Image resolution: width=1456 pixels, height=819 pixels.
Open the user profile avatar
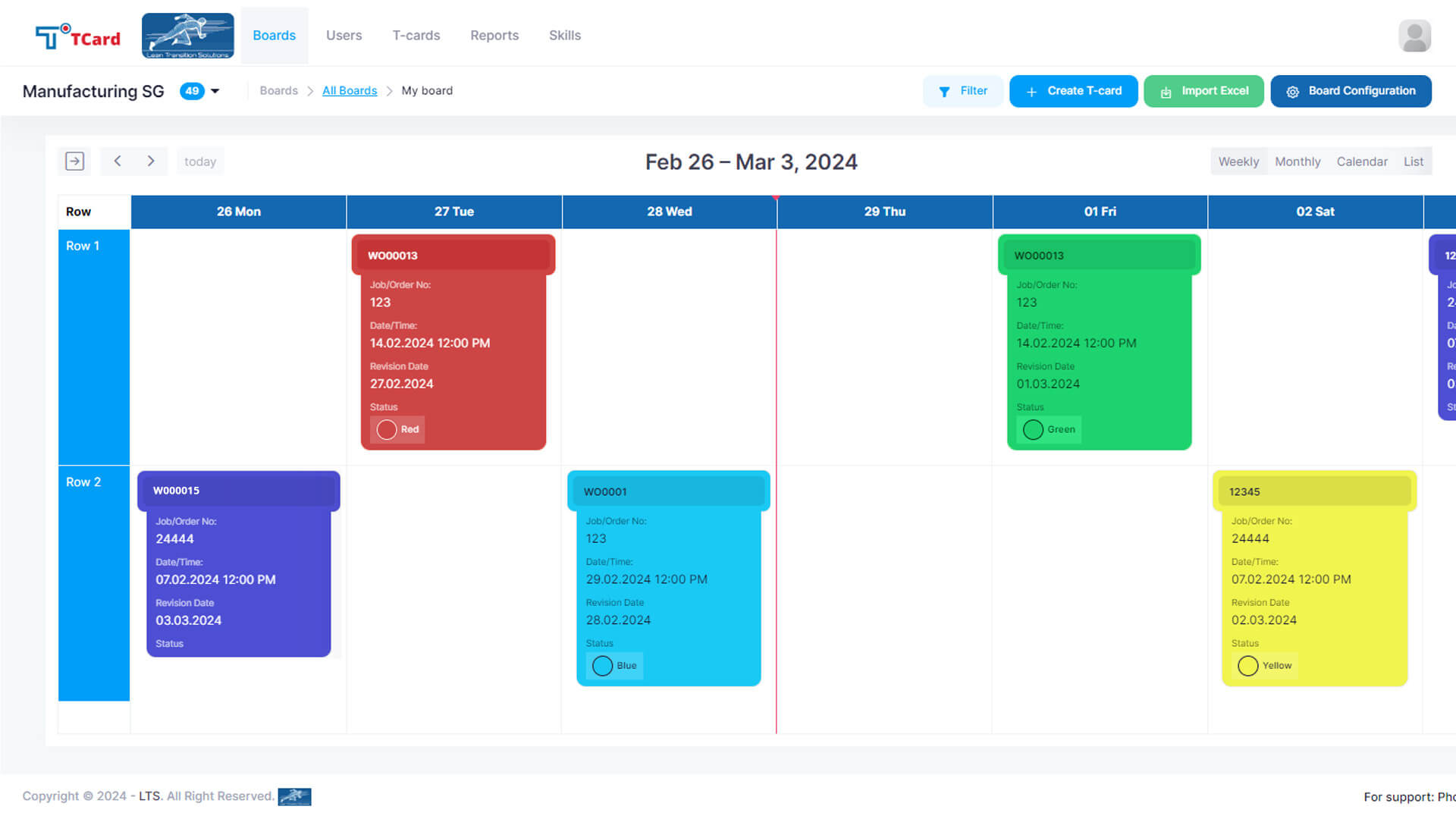(1414, 36)
